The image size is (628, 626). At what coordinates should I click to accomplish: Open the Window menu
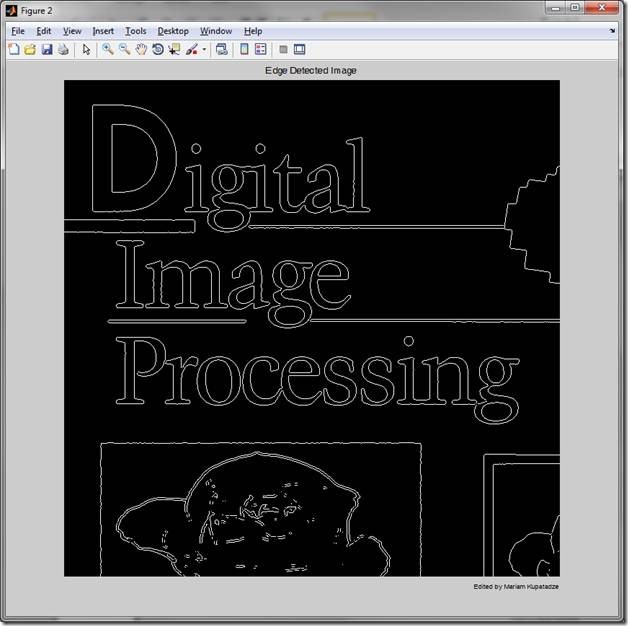216,31
